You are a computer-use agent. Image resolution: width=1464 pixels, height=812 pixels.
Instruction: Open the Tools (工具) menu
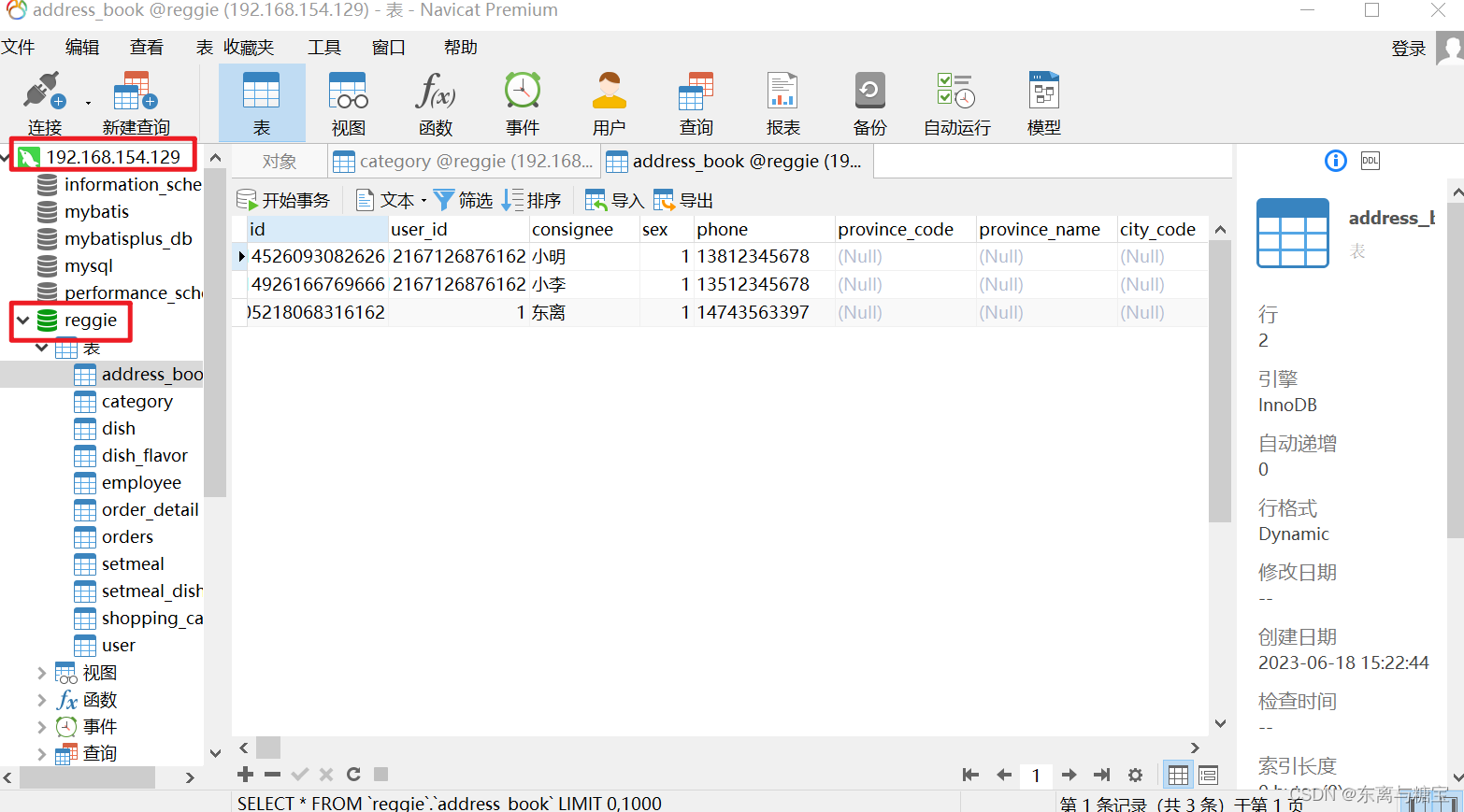(324, 47)
